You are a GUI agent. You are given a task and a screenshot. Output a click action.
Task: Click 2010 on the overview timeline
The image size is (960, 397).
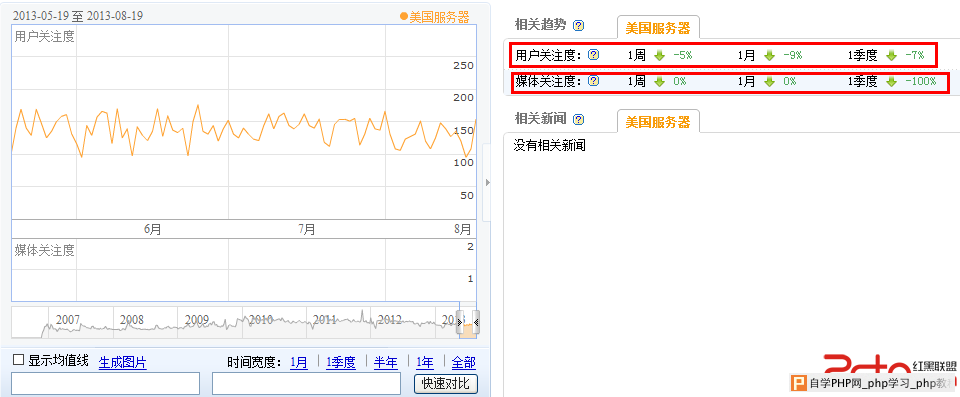[x=261, y=320]
